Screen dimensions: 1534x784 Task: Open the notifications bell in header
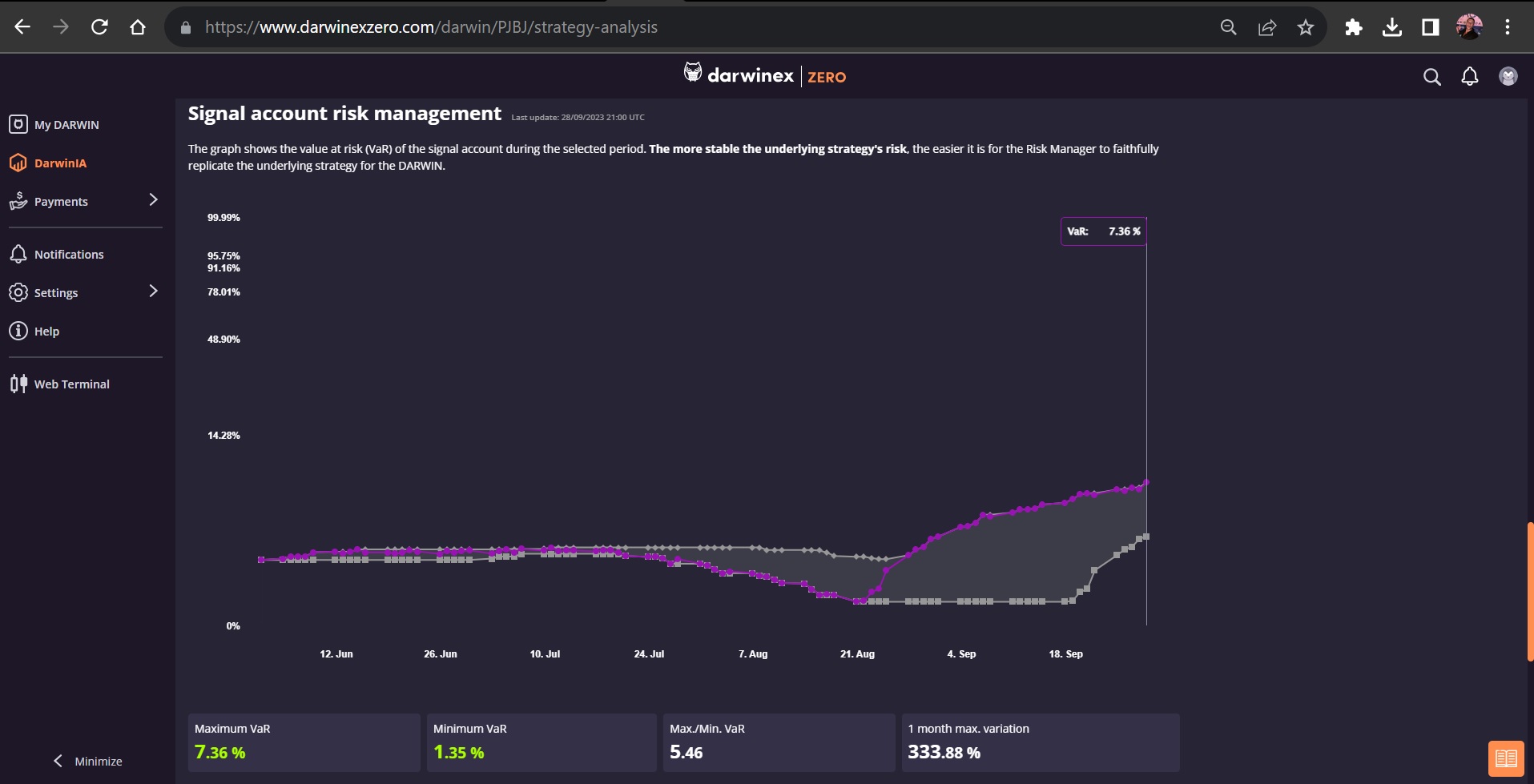(1469, 77)
